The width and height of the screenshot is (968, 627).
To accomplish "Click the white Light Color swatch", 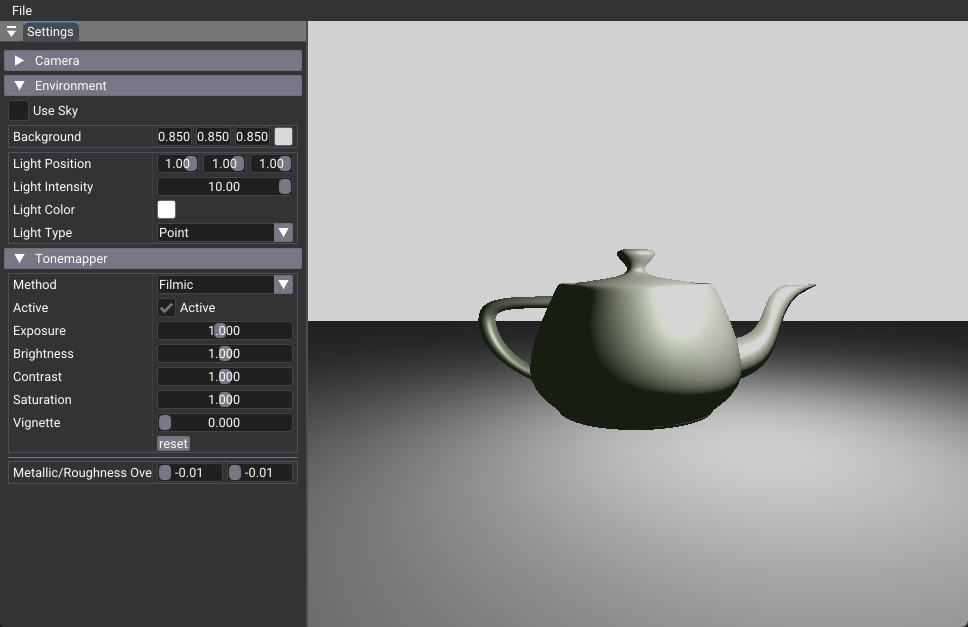I will [167, 210].
